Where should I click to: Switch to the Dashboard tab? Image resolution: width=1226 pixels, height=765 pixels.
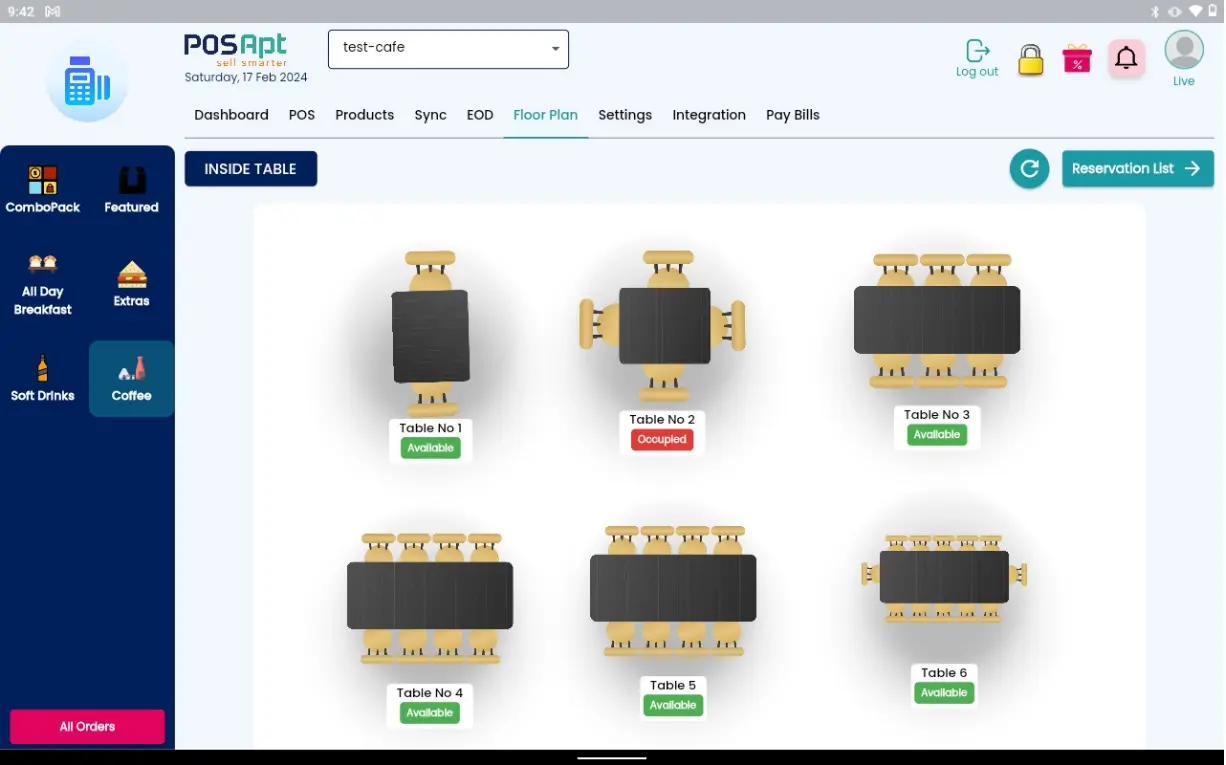click(x=231, y=115)
